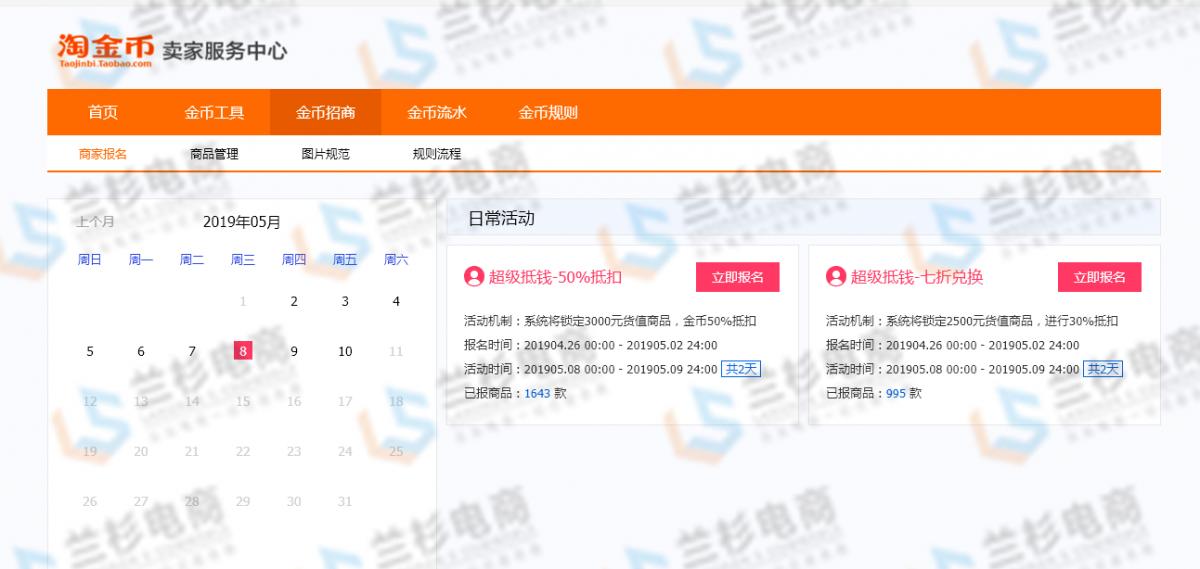
Task: Select date 10 in the calendar
Action: click(345, 351)
